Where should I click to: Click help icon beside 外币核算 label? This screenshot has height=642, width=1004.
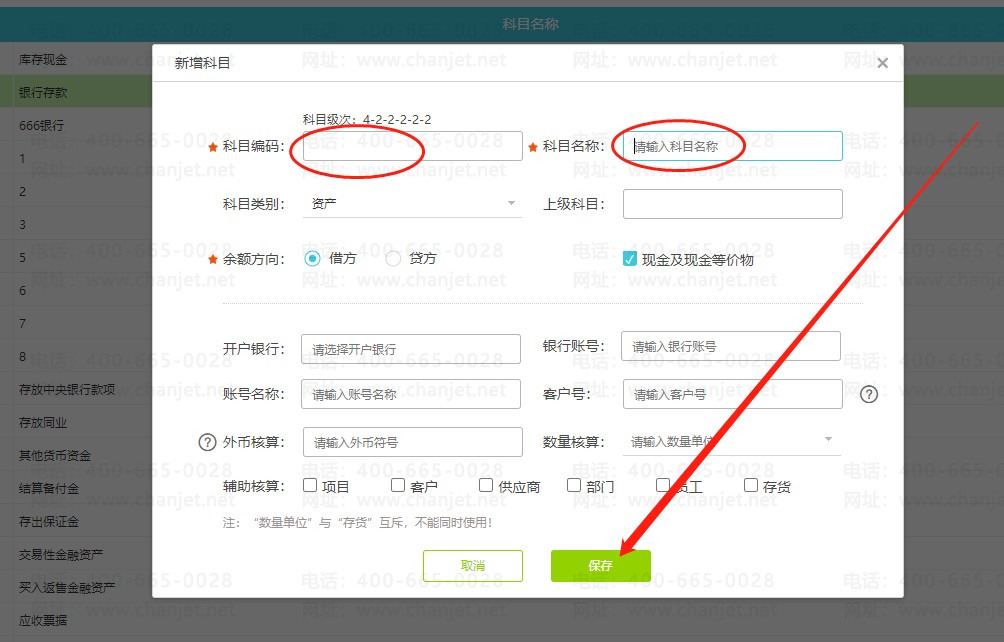pos(207,442)
